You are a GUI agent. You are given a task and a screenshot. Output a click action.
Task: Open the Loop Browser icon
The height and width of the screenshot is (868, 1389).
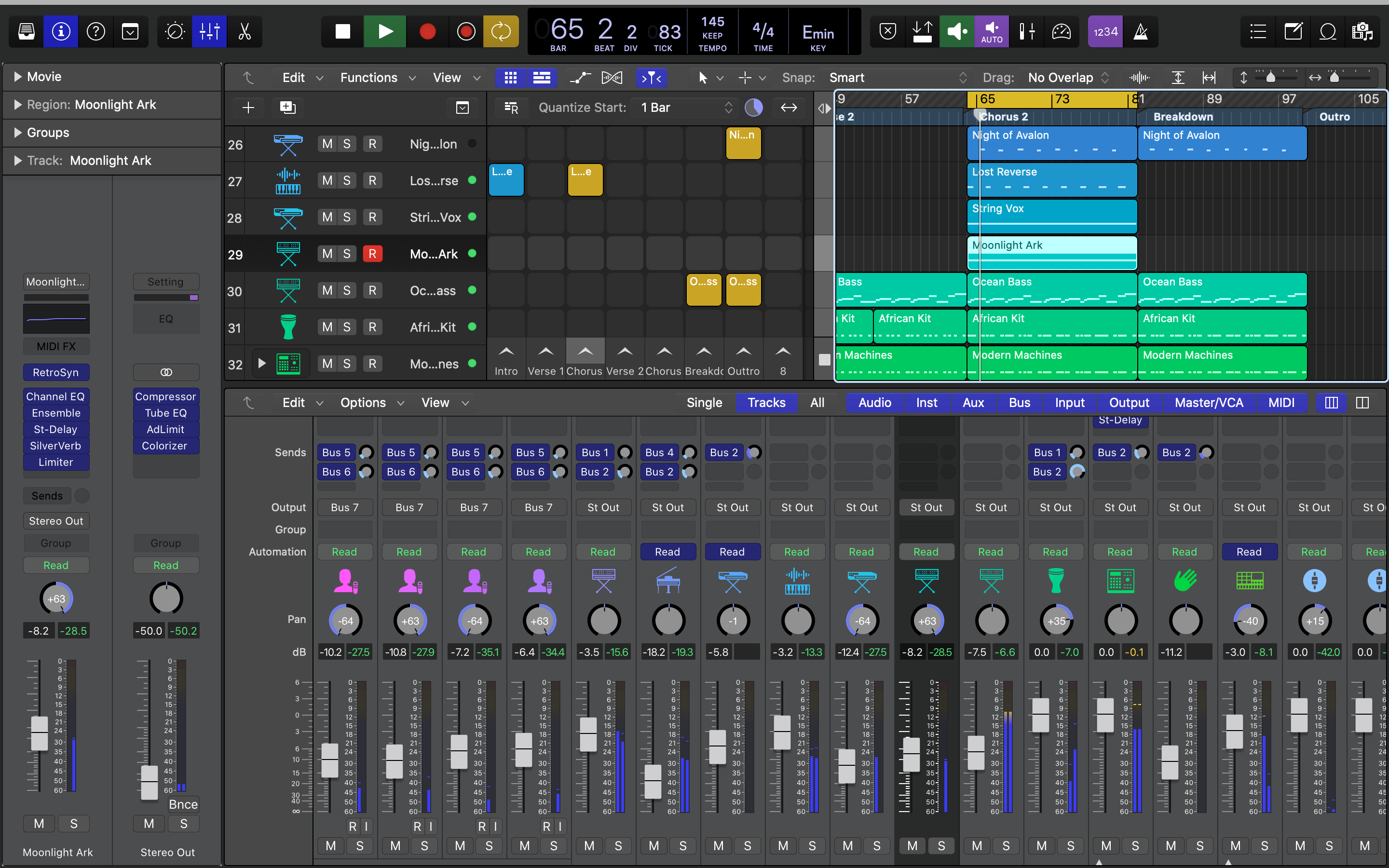(1328, 31)
